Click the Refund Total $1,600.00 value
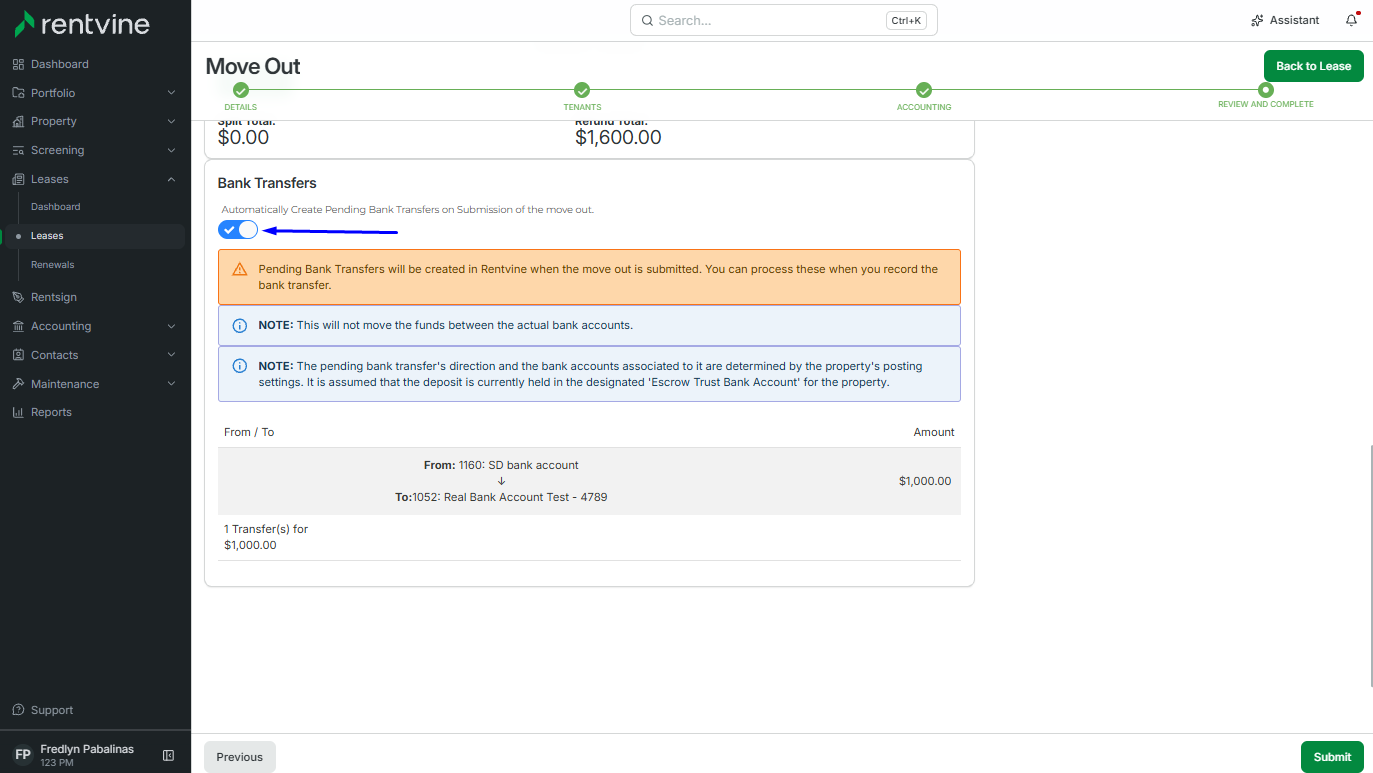 tap(618, 138)
